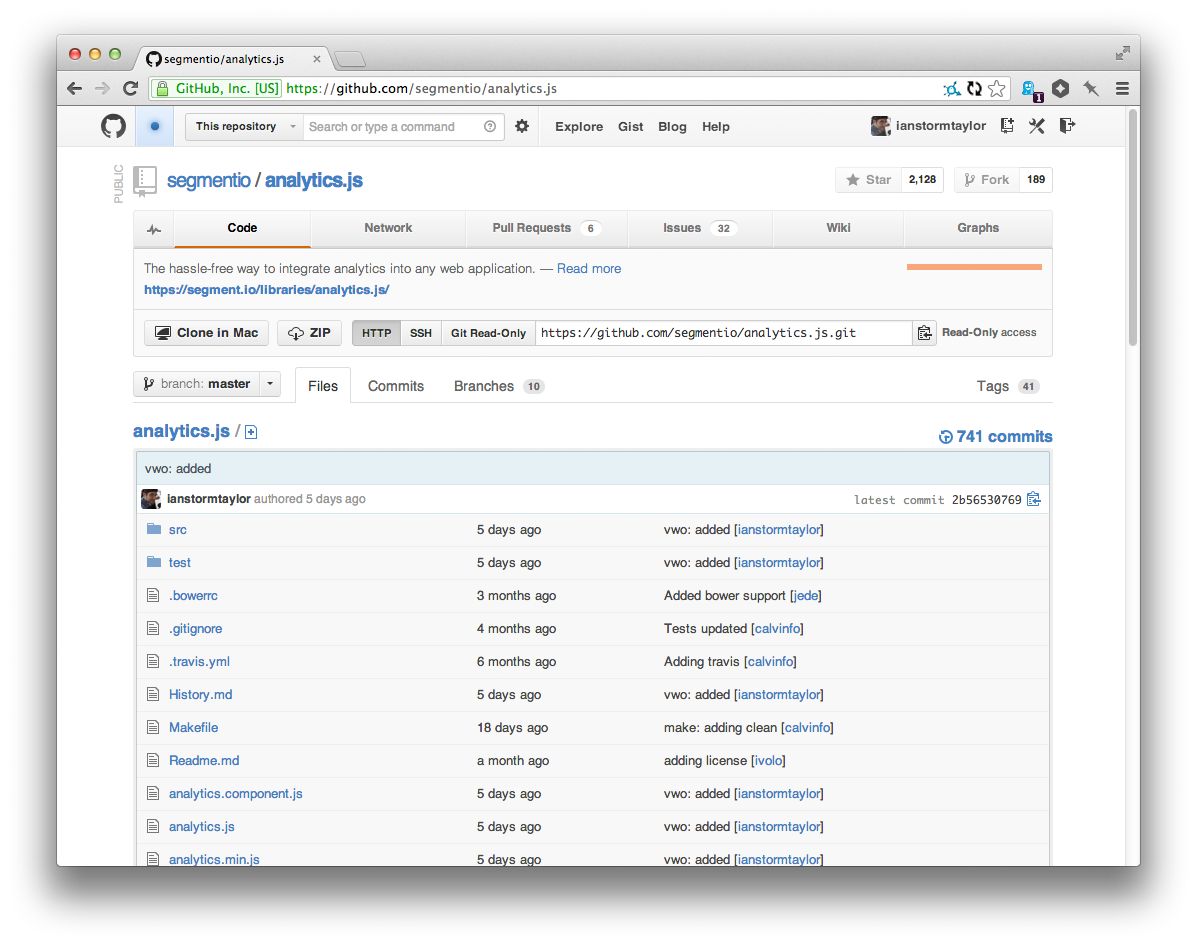Click the calvinfo link on the Makefile row

click(807, 727)
